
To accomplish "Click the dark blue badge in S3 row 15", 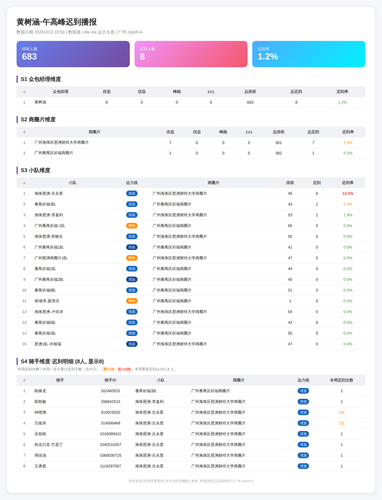I will 132,344.
